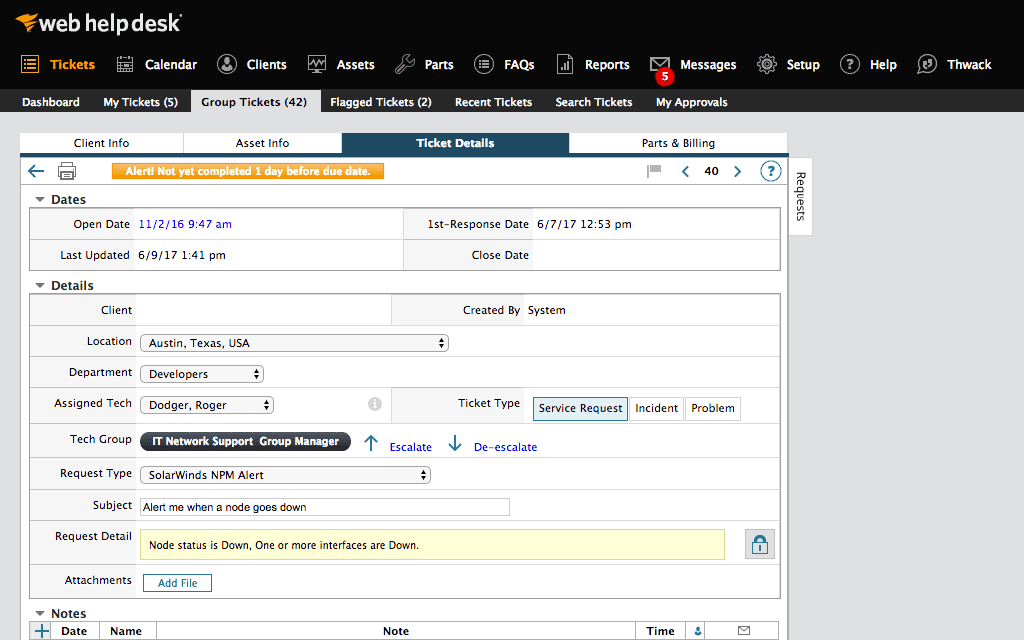1024x640 pixels.
Task: Open the Department dropdown showing Developers
Action: pyautogui.click(x=202, y=374)
